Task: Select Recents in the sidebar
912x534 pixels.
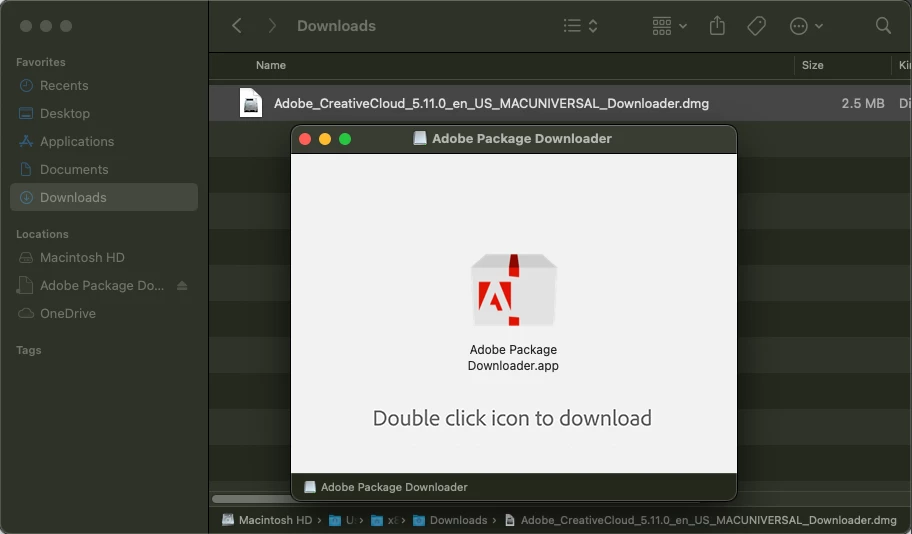Action: coord(104,86)
